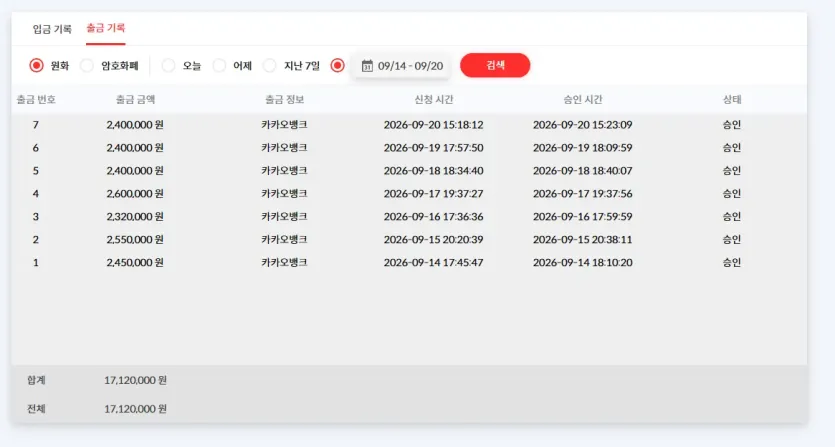The image size is (835, 447).
Task: Click request time 2026-09-14 17:45:47
Action: pos(433,262)
